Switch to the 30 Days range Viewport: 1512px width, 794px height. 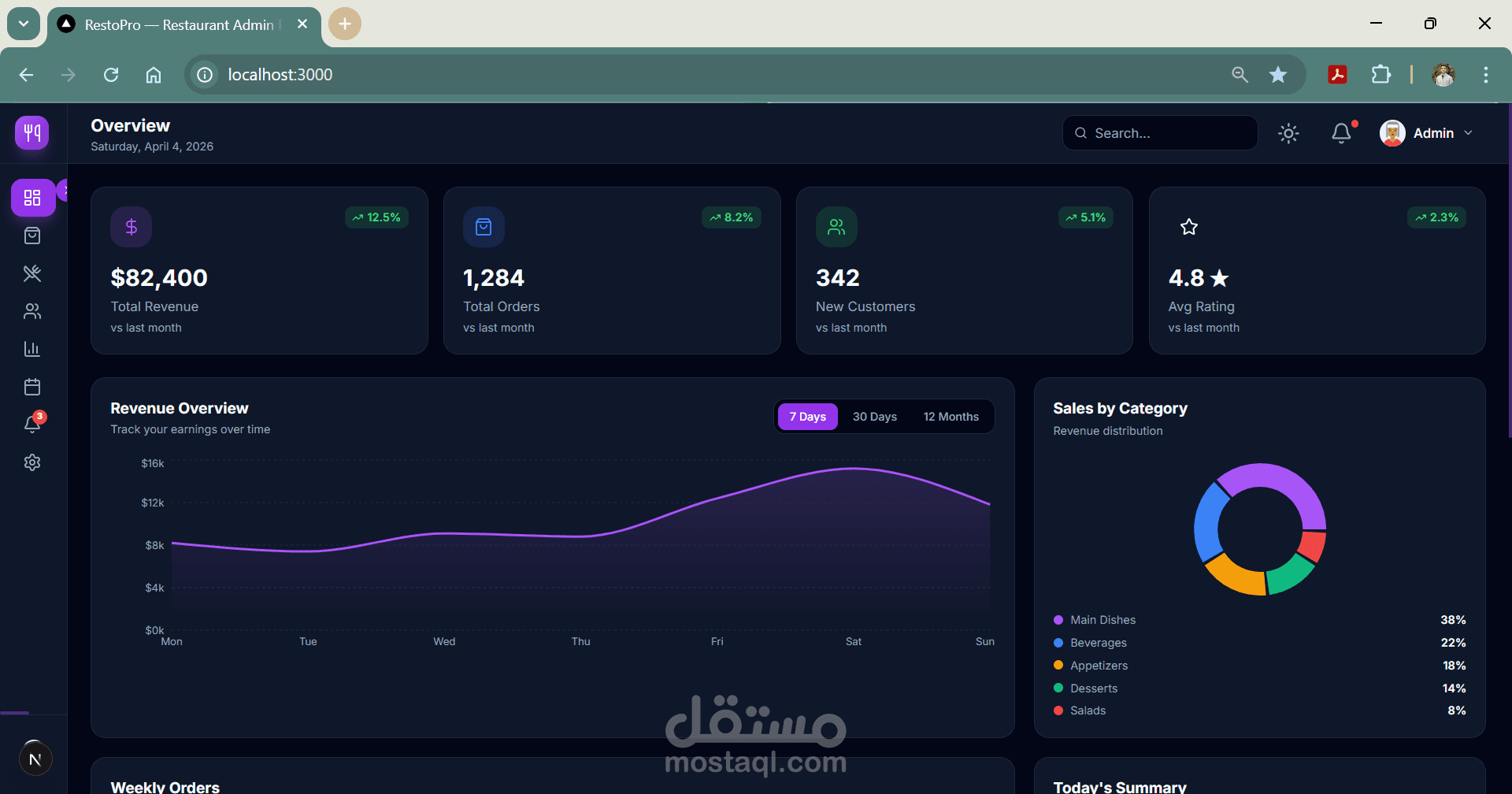(875, 417)
